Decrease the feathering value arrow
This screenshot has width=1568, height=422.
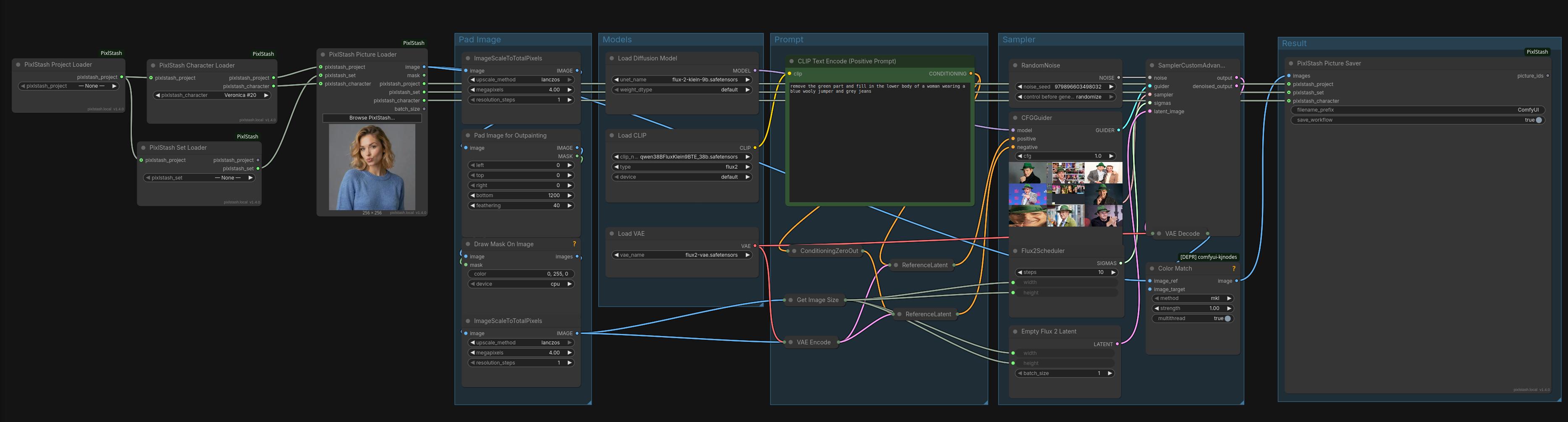(x=472, y=206)
